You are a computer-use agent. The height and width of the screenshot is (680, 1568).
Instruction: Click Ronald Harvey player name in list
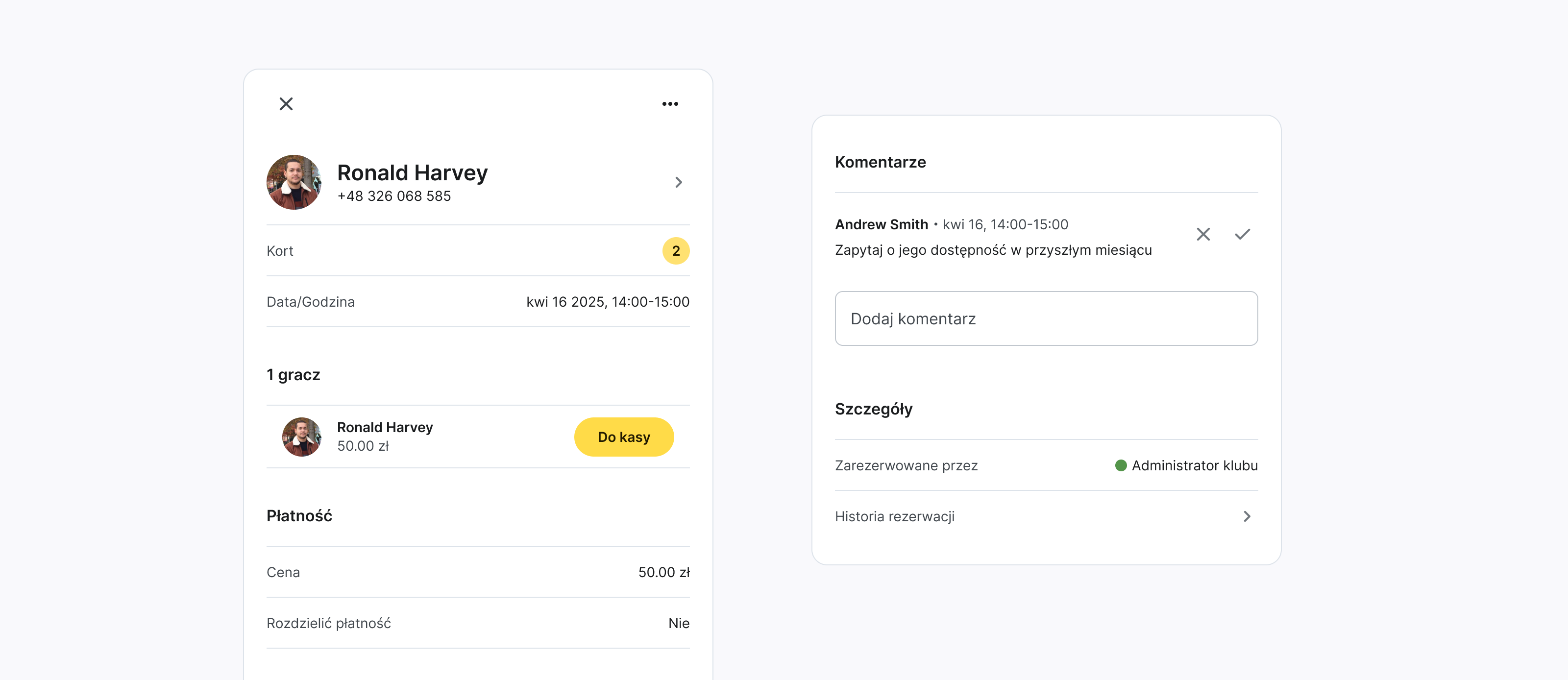385,427
